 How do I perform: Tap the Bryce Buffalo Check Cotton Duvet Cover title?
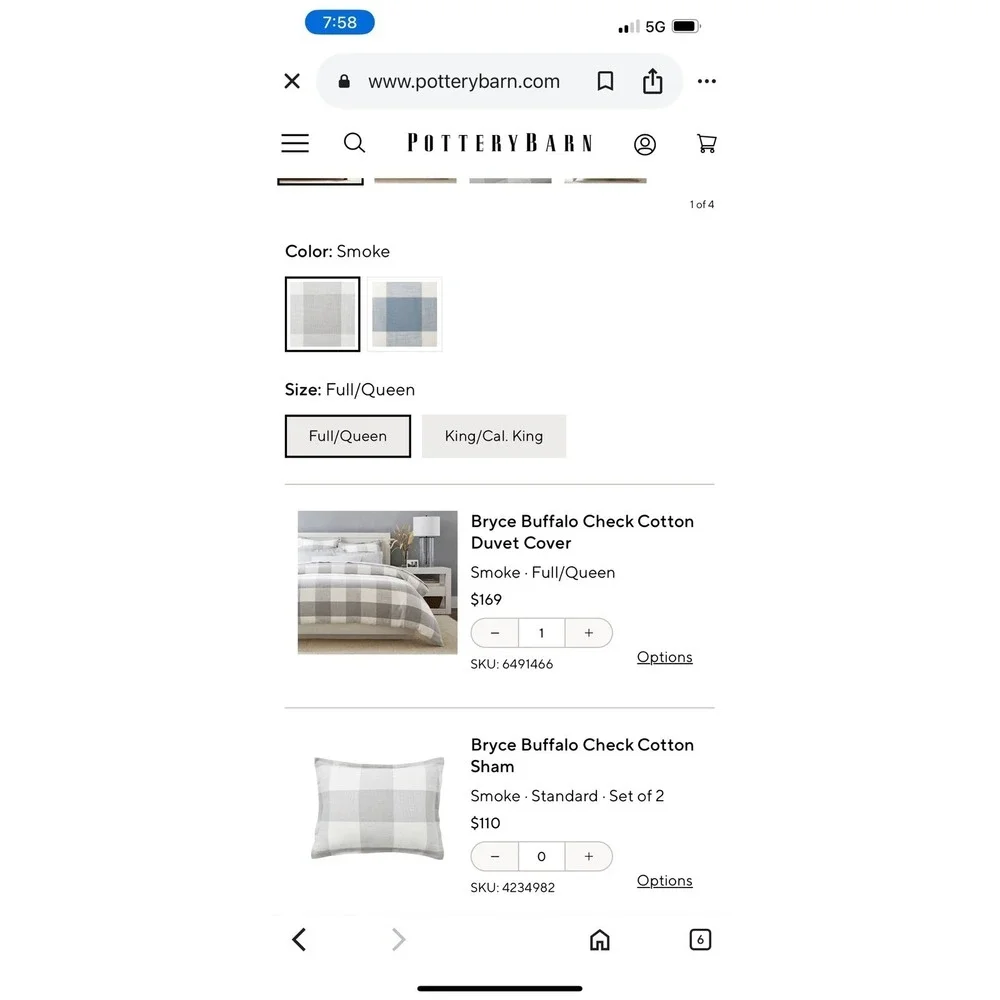[582, 532]
